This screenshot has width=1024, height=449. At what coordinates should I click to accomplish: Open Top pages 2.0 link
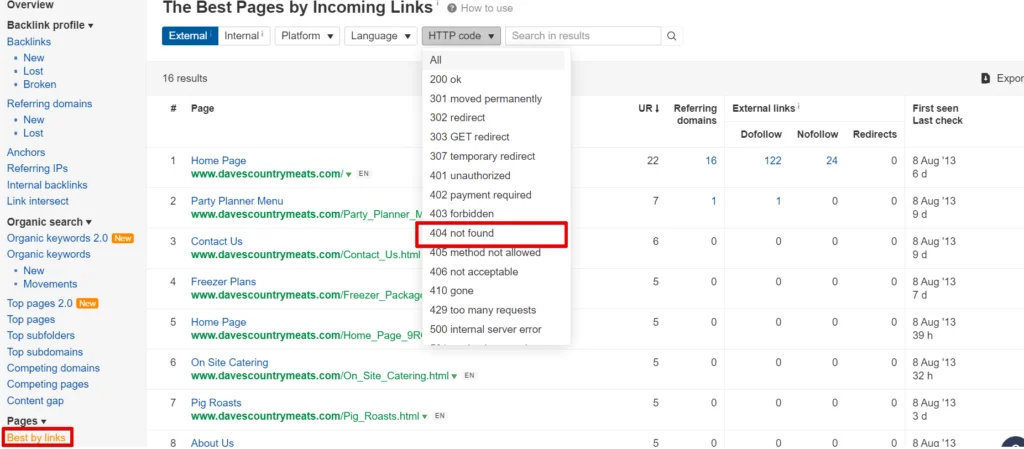tap(40, 303)
